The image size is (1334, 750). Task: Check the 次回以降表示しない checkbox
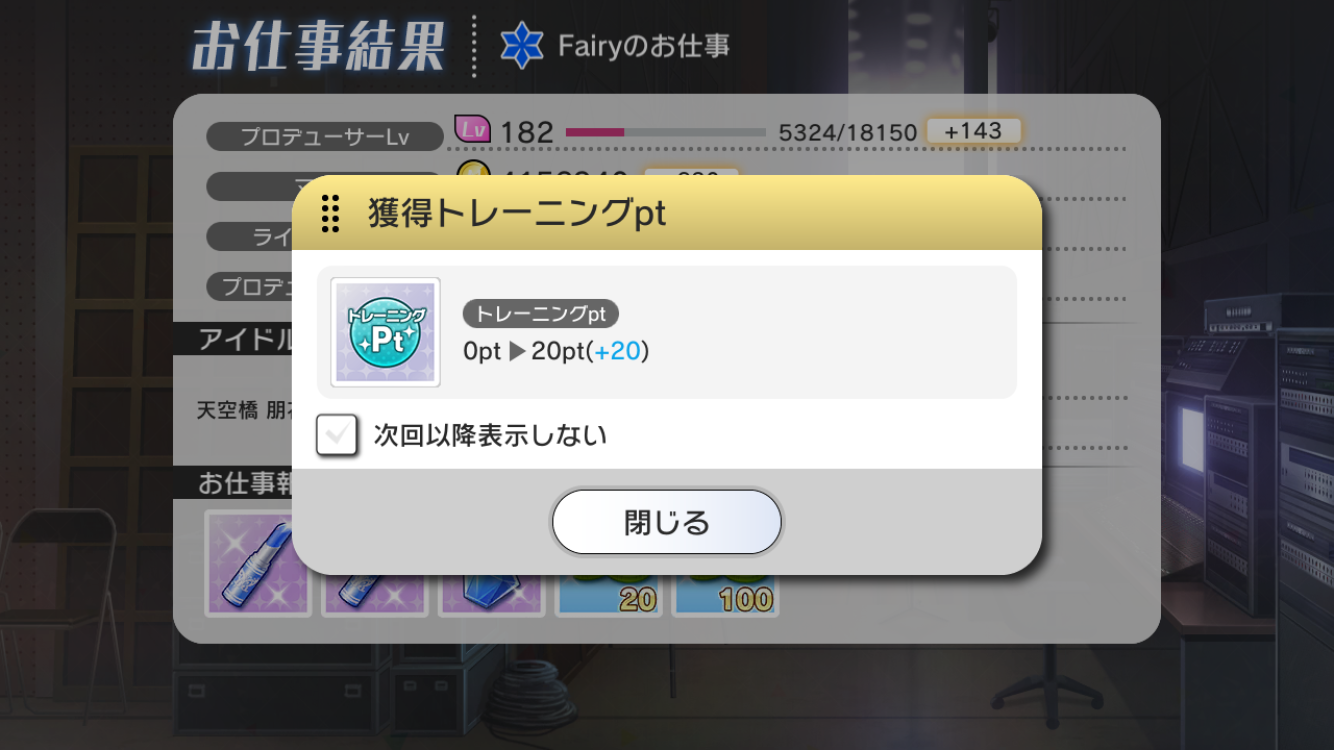point(337,435)
